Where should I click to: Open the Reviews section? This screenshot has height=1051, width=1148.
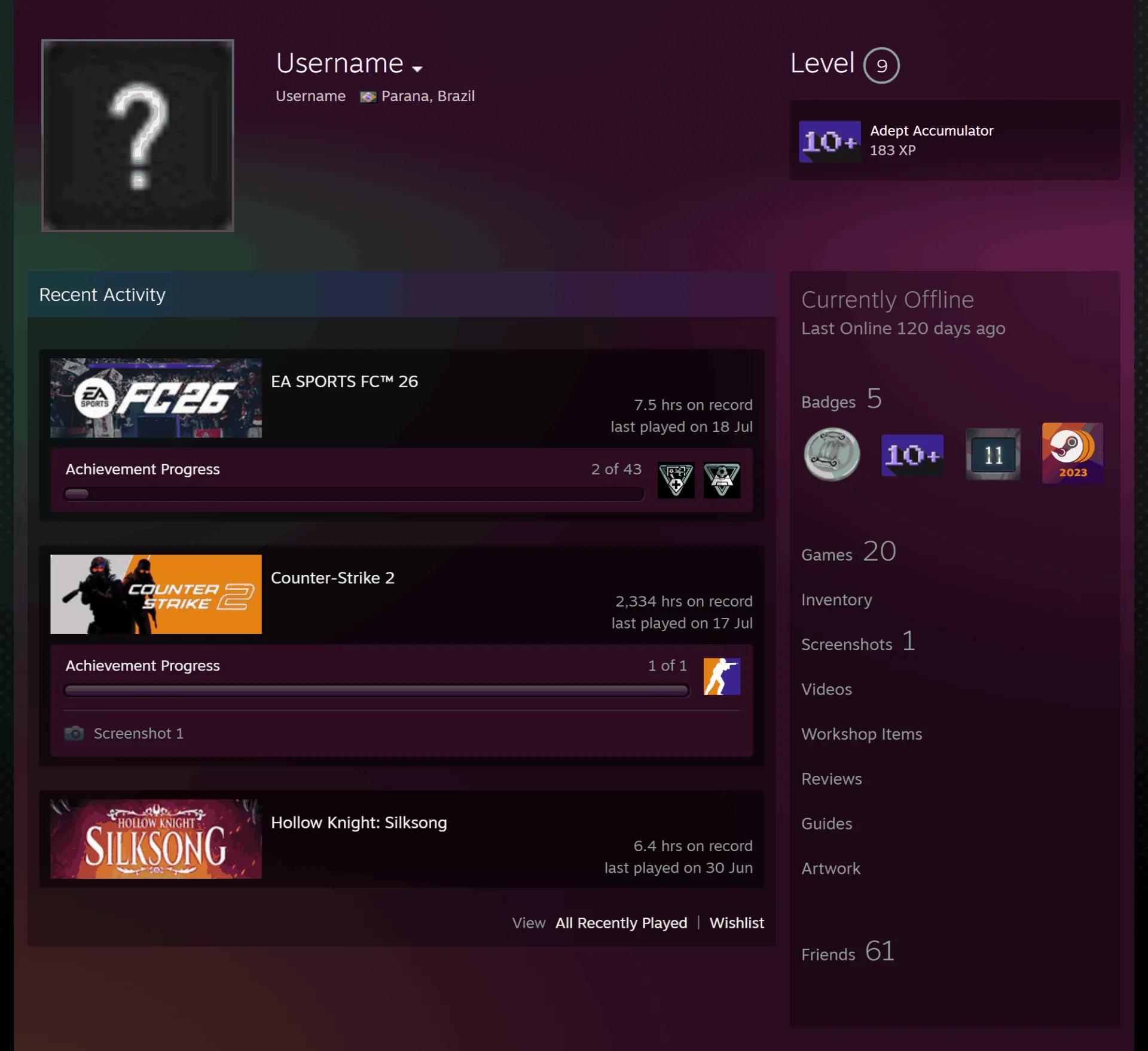832,779
